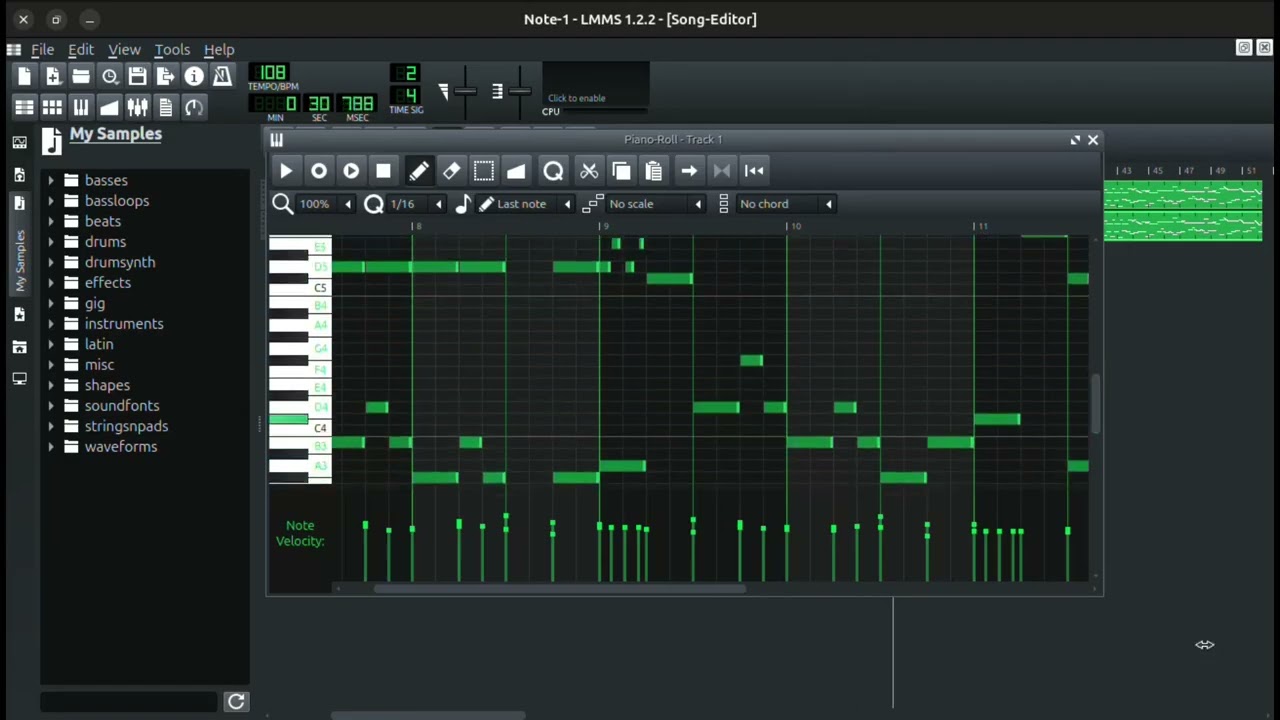This screenshot has height=720, width=1280.
Task: Open the 'No chord' dropdown
Action: [786, 204]
